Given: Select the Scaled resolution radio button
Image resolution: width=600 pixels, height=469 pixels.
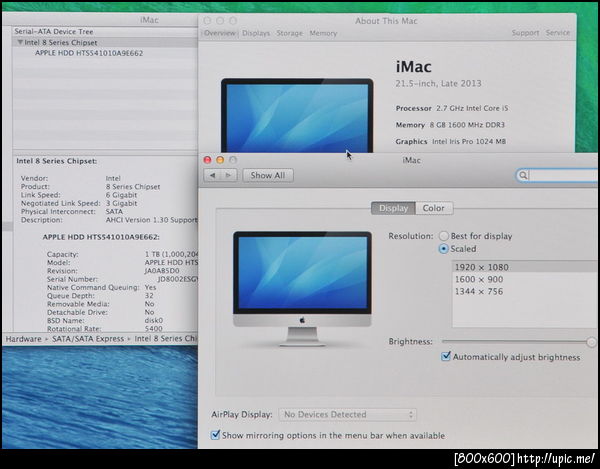Looking at the screenshot, I should tap(443, 249).
